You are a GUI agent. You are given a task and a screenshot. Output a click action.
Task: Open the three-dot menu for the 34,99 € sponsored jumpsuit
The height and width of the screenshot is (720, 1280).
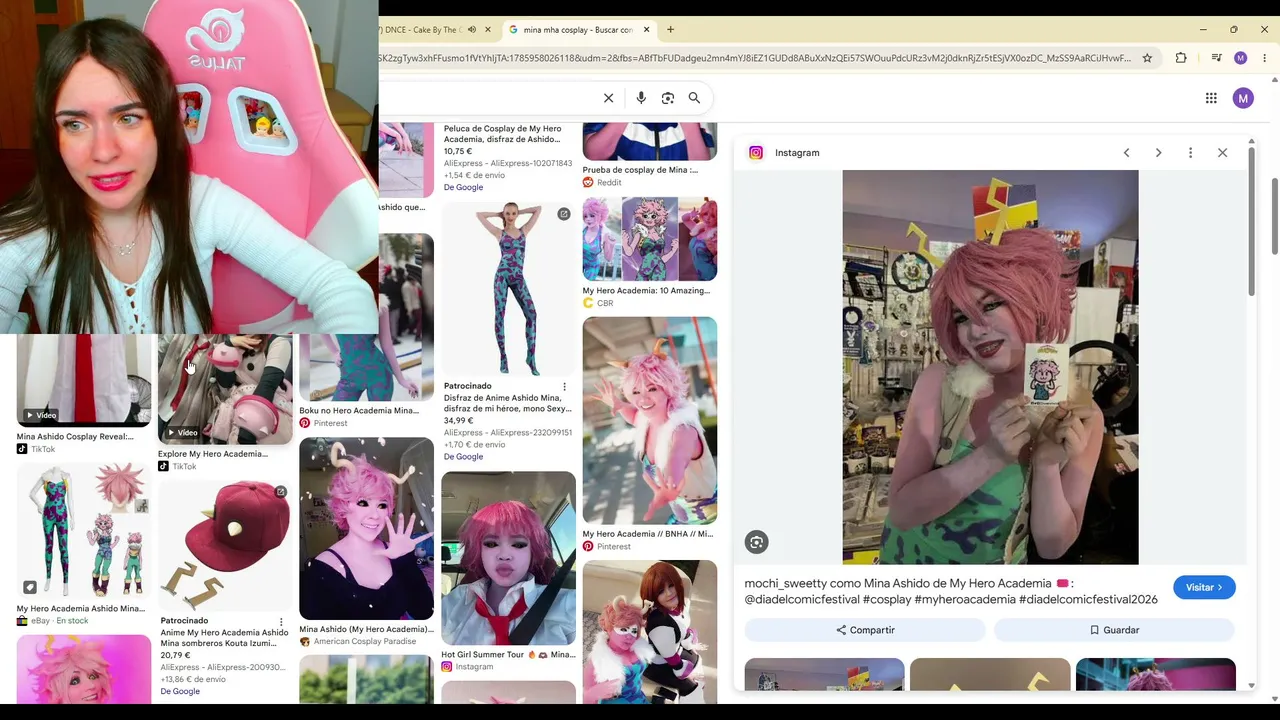pyautogui.click(x=564, y=387)
